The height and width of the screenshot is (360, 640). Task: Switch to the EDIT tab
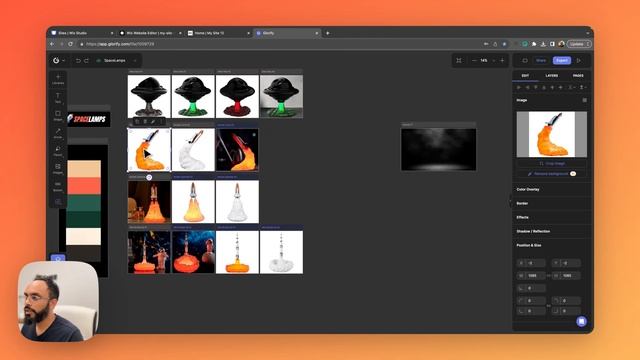525,76
